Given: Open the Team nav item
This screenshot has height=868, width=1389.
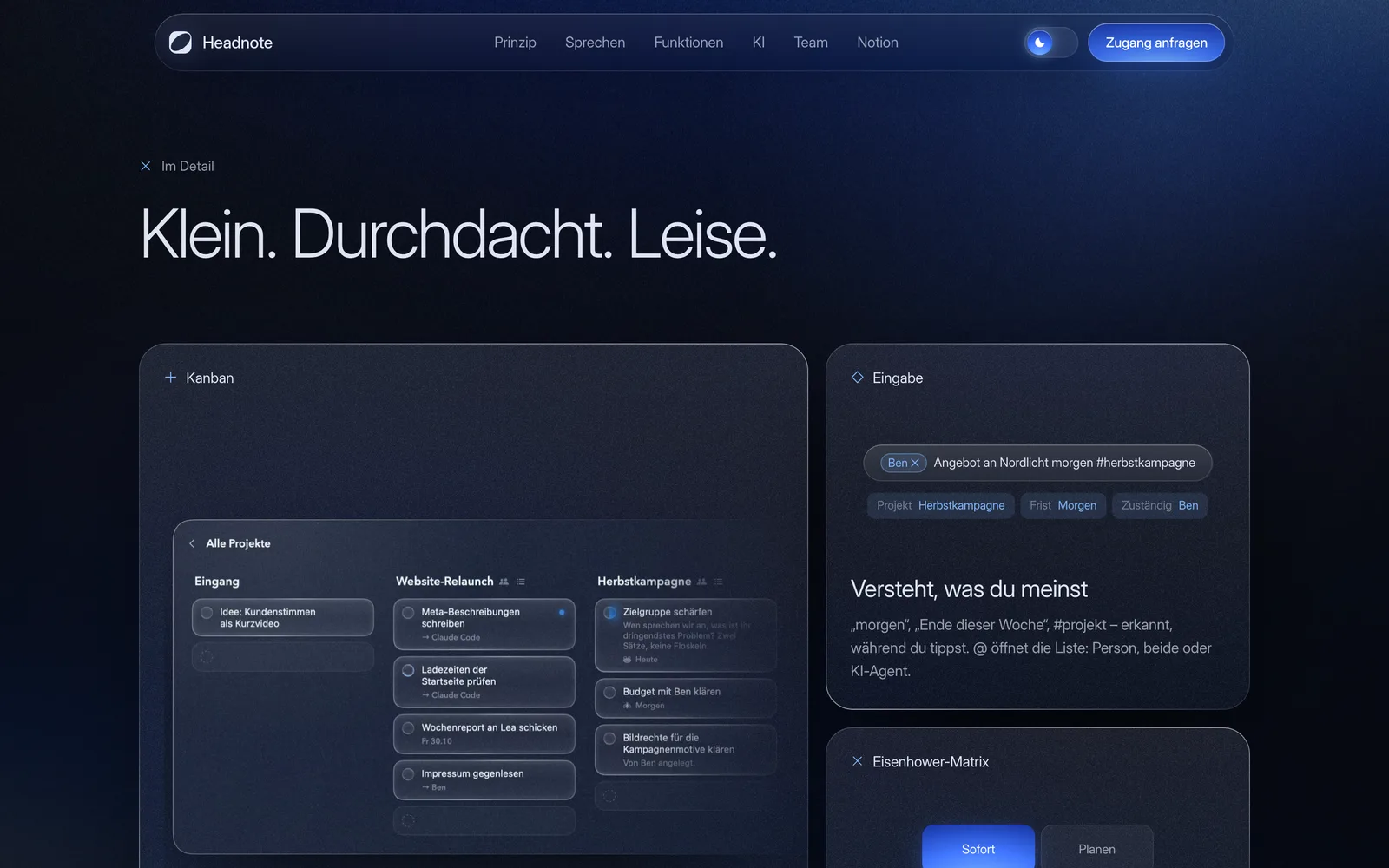Looking at the screenshot, I should point(811,43).
